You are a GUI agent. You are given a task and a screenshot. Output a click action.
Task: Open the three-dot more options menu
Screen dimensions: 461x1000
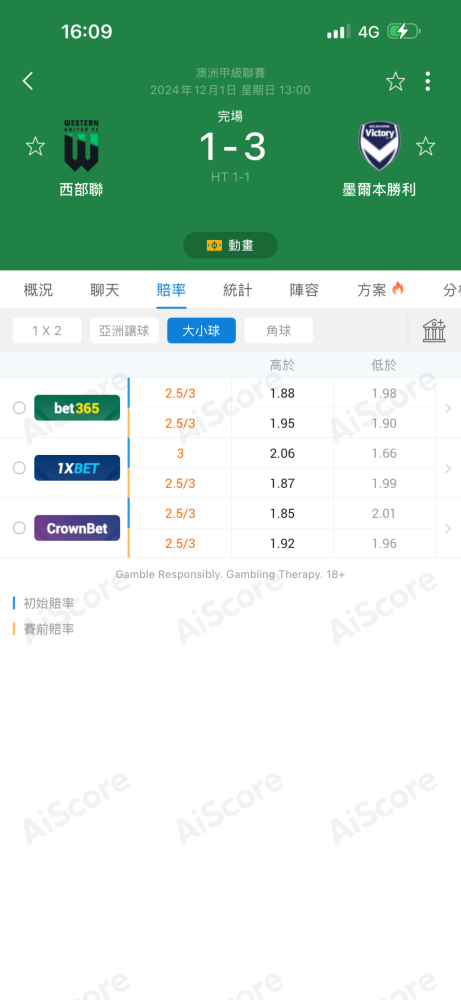click(427, 81)
